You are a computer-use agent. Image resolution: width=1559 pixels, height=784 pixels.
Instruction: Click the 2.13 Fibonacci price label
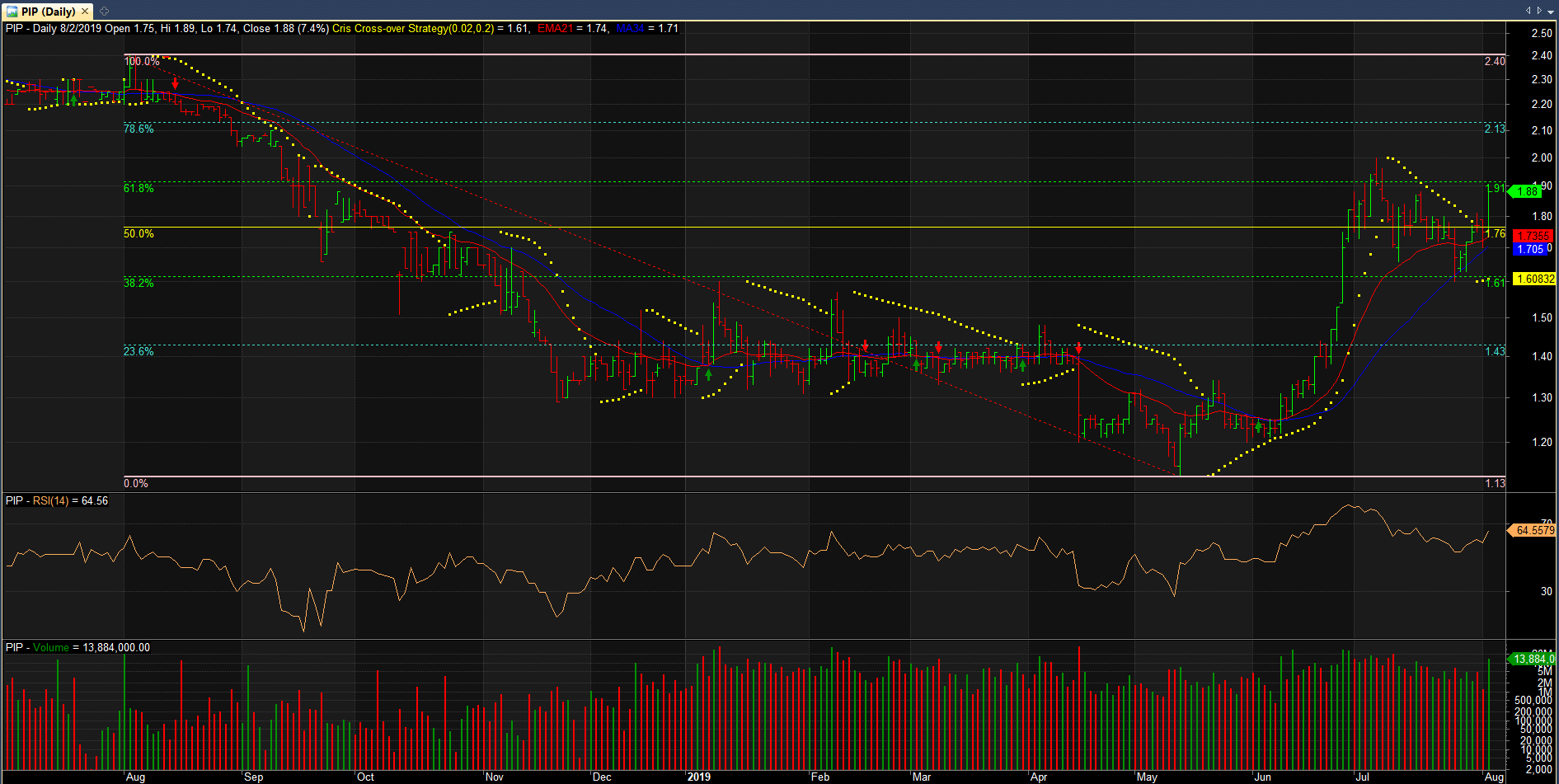click(1495, 129)
